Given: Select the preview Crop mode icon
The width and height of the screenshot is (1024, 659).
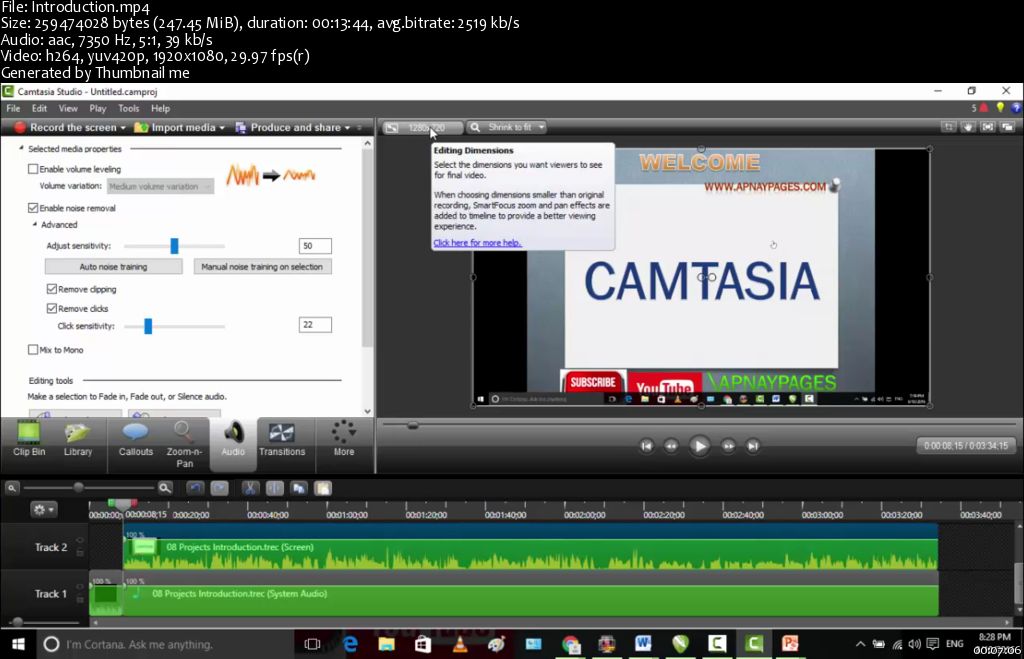Looking at the screenshot, I should 948,127.
